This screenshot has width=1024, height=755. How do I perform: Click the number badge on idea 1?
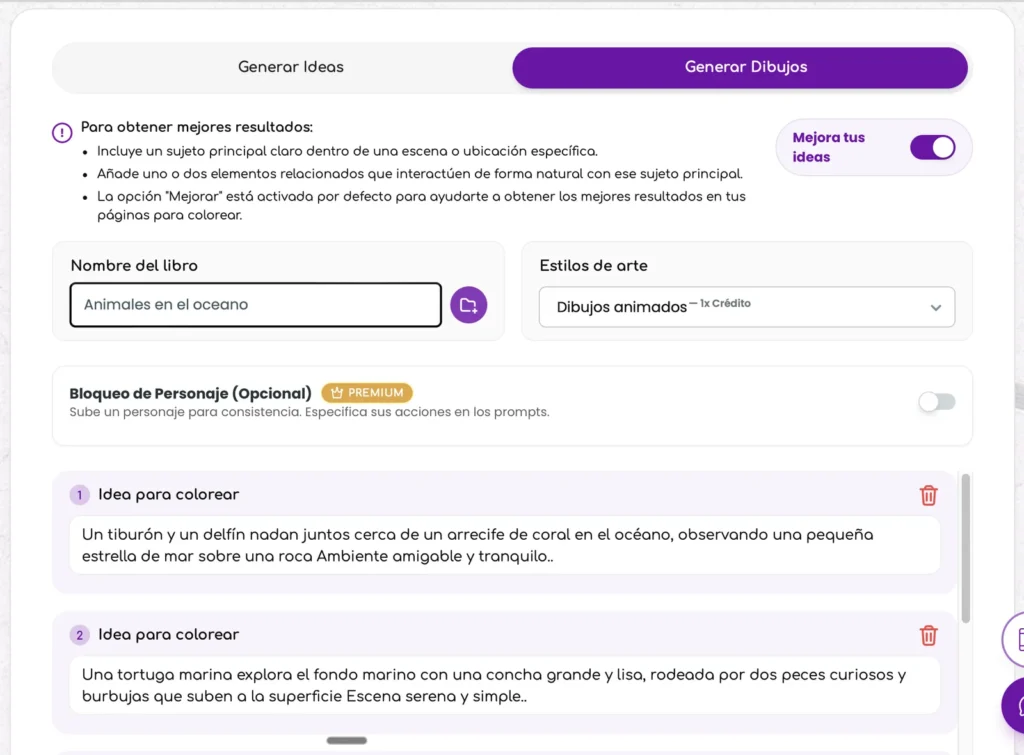coord(79,495)
